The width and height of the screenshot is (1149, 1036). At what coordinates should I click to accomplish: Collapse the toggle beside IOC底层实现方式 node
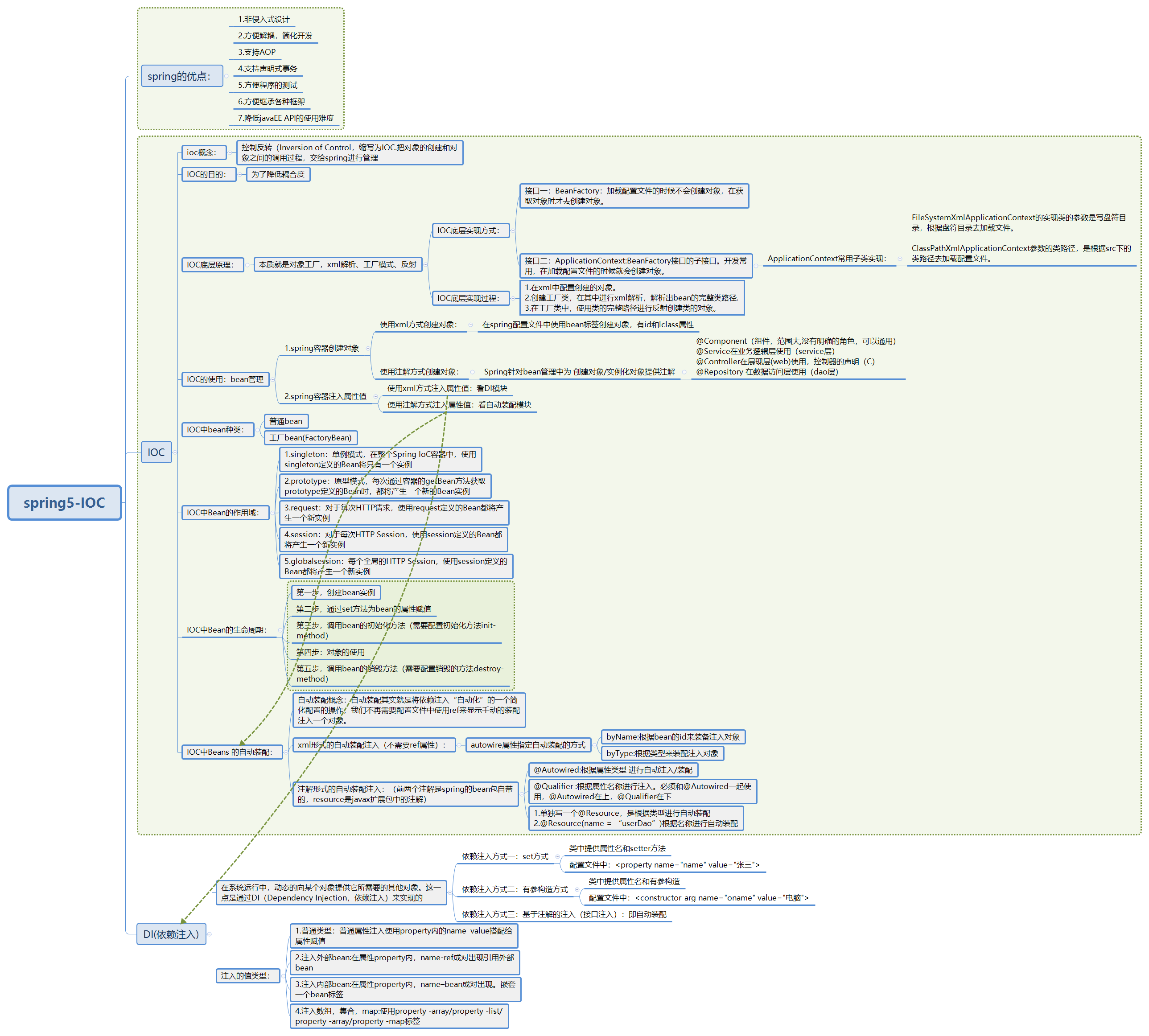(x=512, y=230)
